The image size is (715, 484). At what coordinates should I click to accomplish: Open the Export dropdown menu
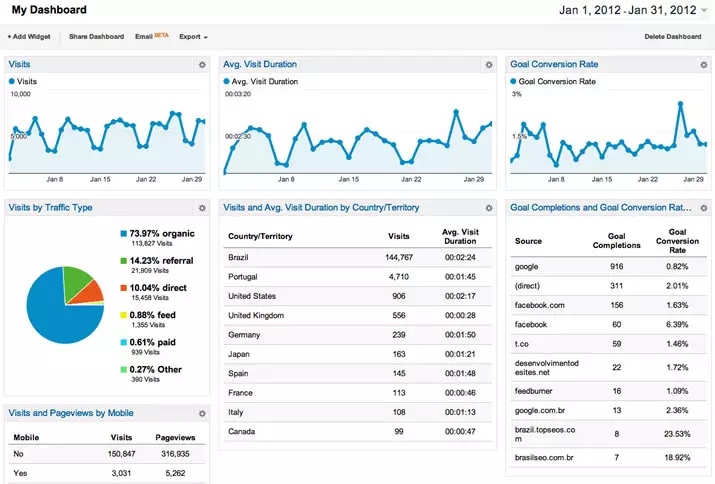pyautogui.click(x=193, y=37)
